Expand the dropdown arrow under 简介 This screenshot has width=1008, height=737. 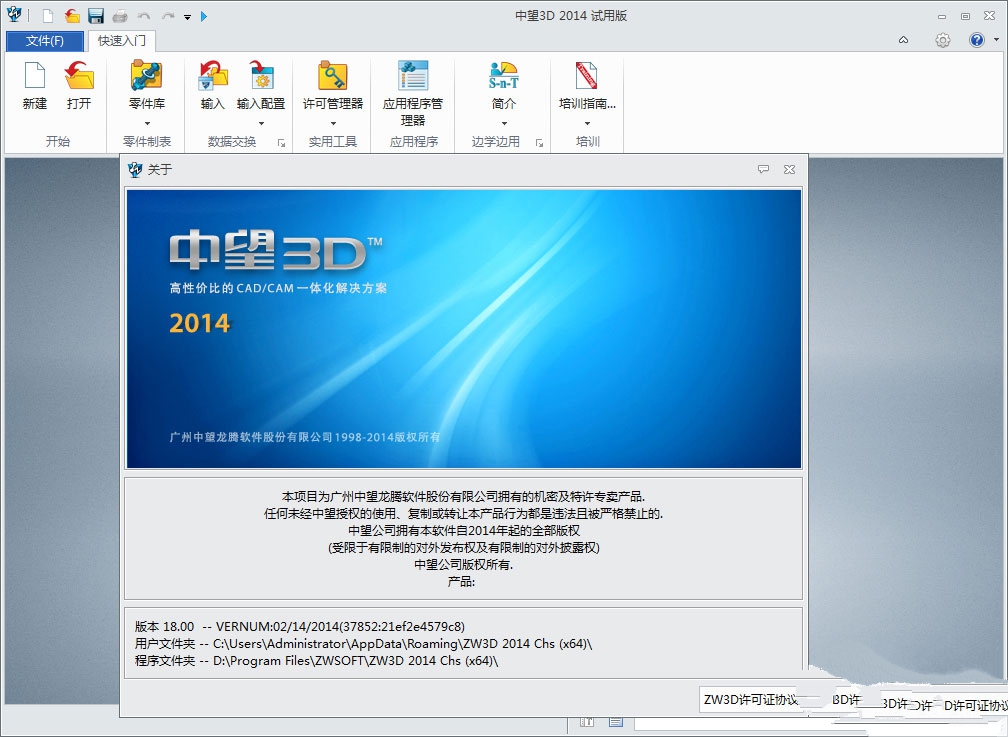click(504, 123)
